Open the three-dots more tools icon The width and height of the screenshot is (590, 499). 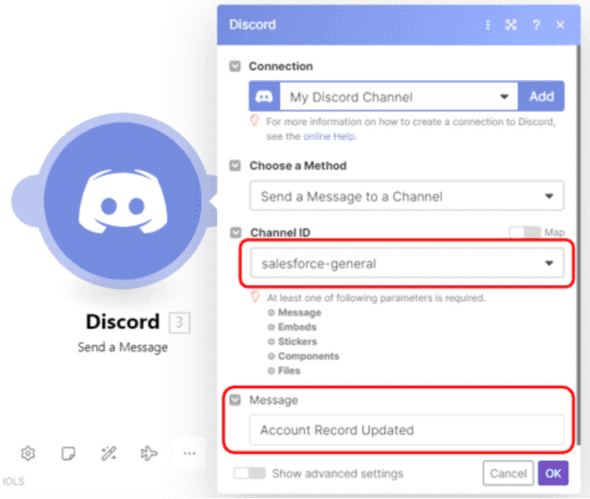(189, 453)
